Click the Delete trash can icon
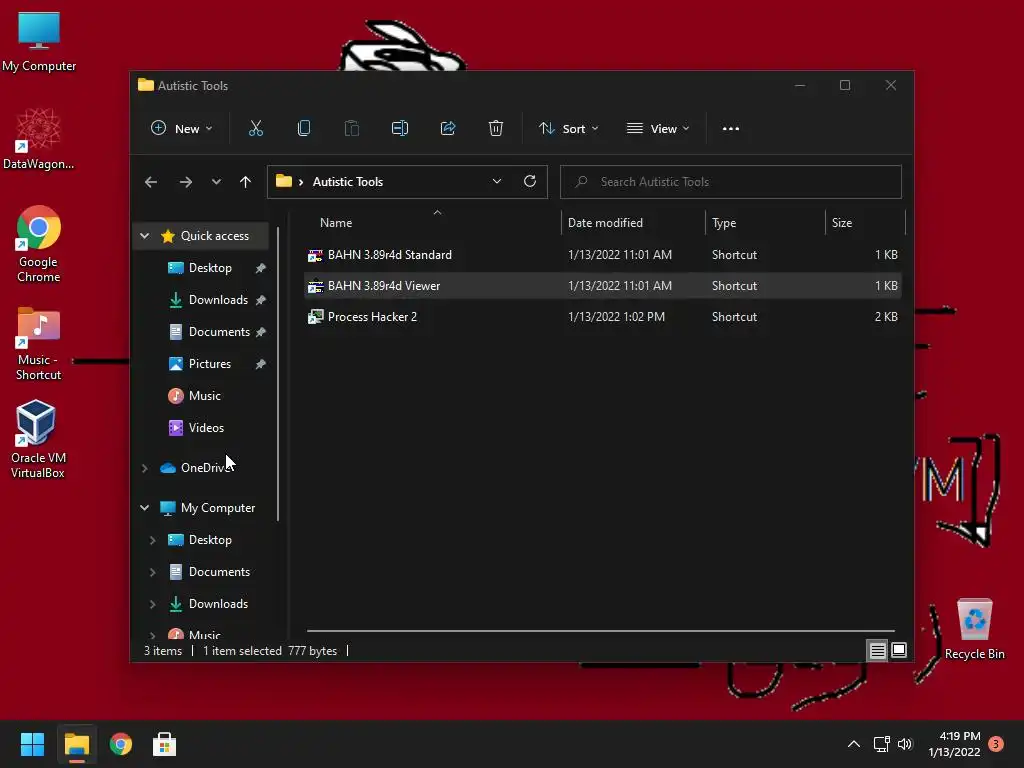1024x768 pixels. click(496, 129)
